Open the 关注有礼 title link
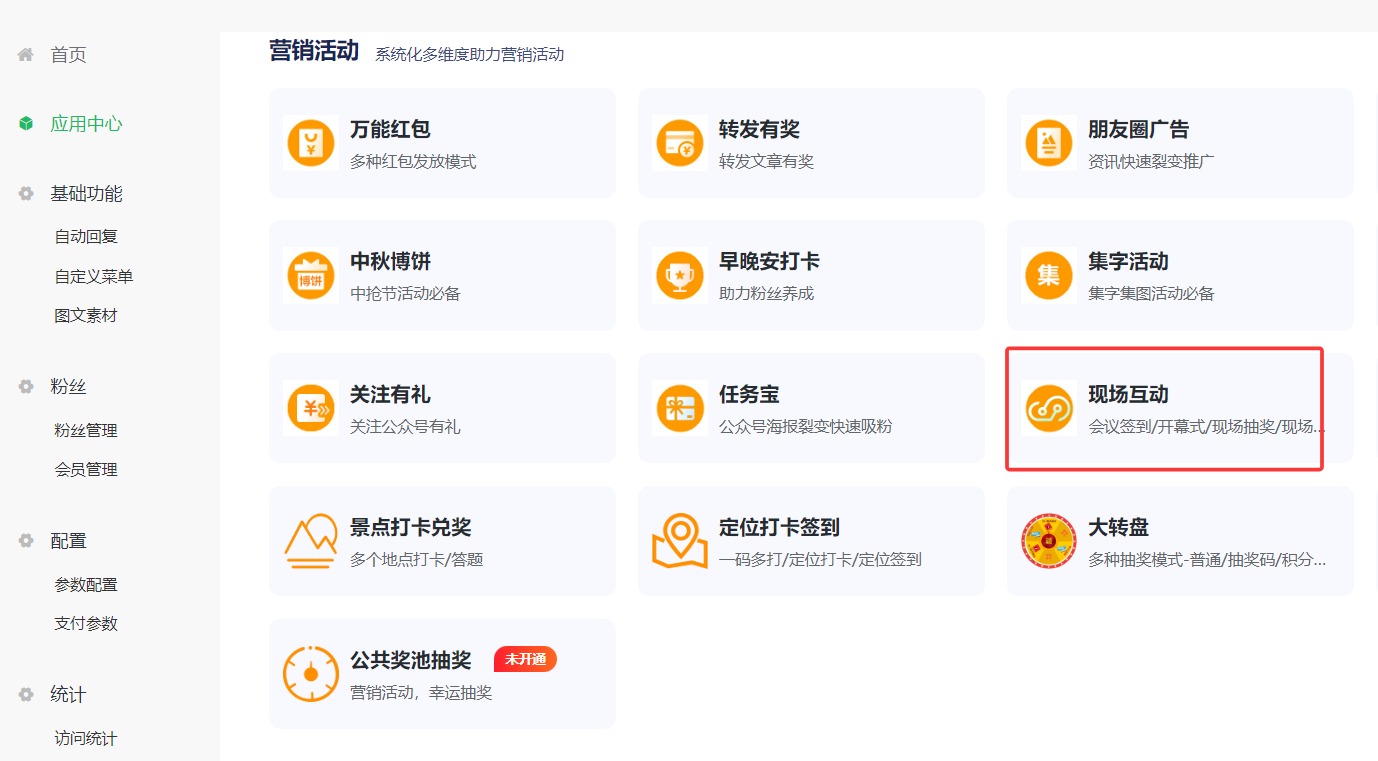Screen dimensions: 1378x761 (390, 395)
